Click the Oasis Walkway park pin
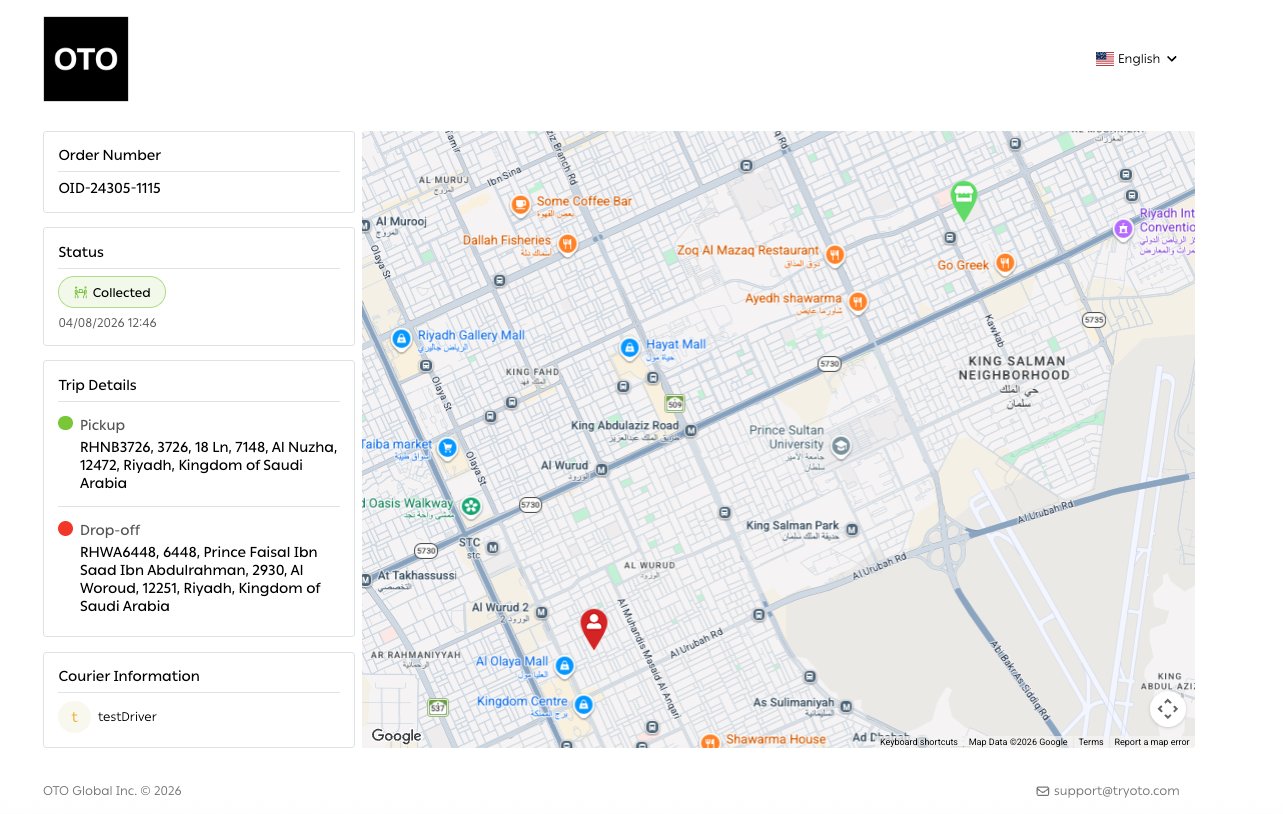This screenshot has width=1283, height=814. click(471, 506)
